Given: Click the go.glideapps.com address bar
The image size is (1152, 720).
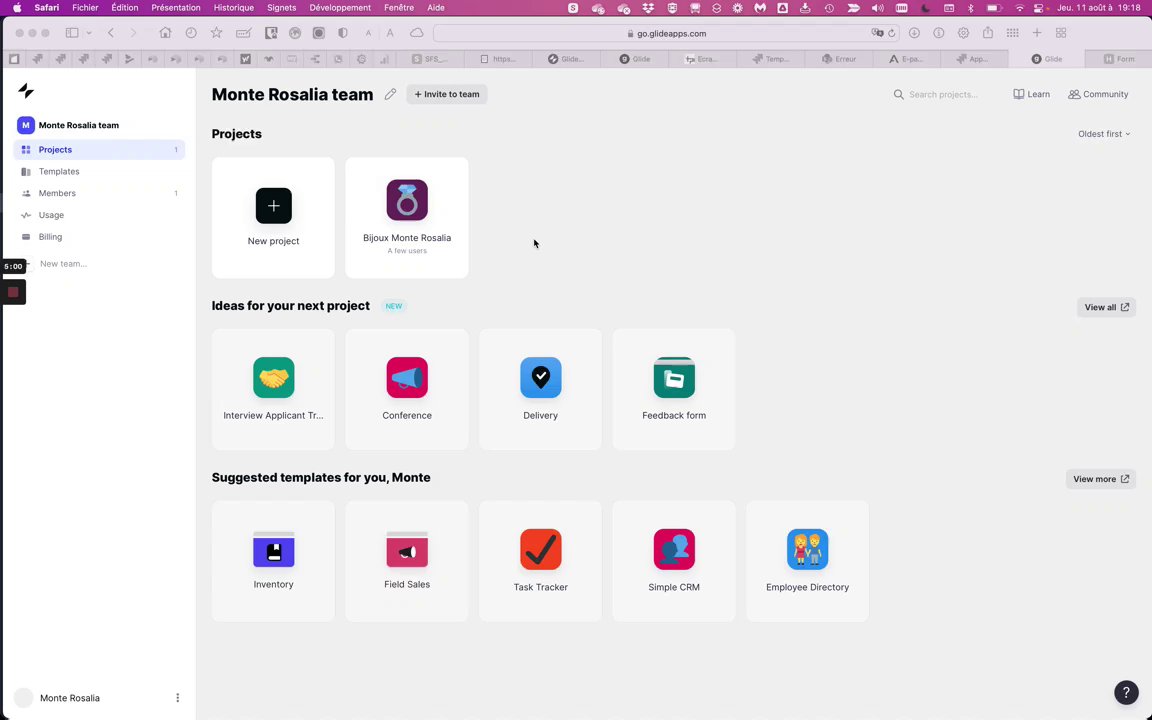Looking at the screenshot, I should [666, 33].
